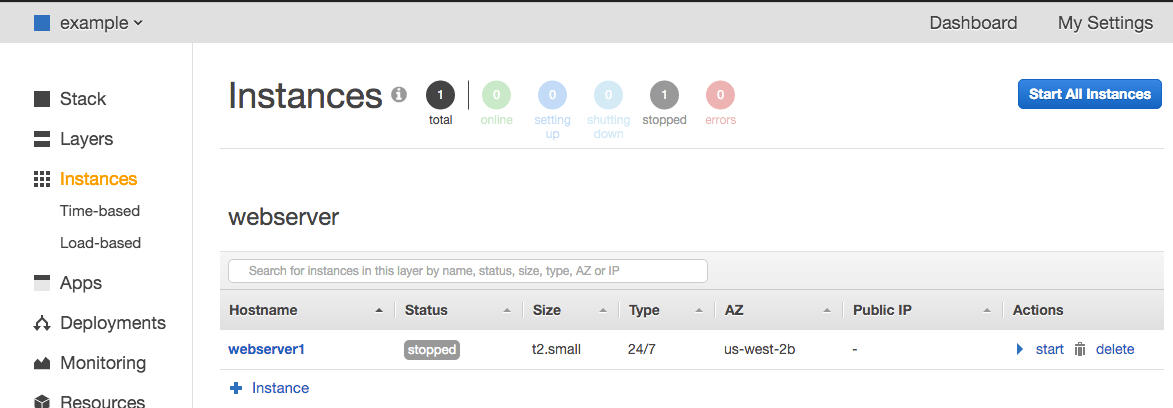The height and width of the screenshot is (408, 1173).
Task: Filter by the stopped instances count circle
Action: pyautogui.click(x=664, y=96)
